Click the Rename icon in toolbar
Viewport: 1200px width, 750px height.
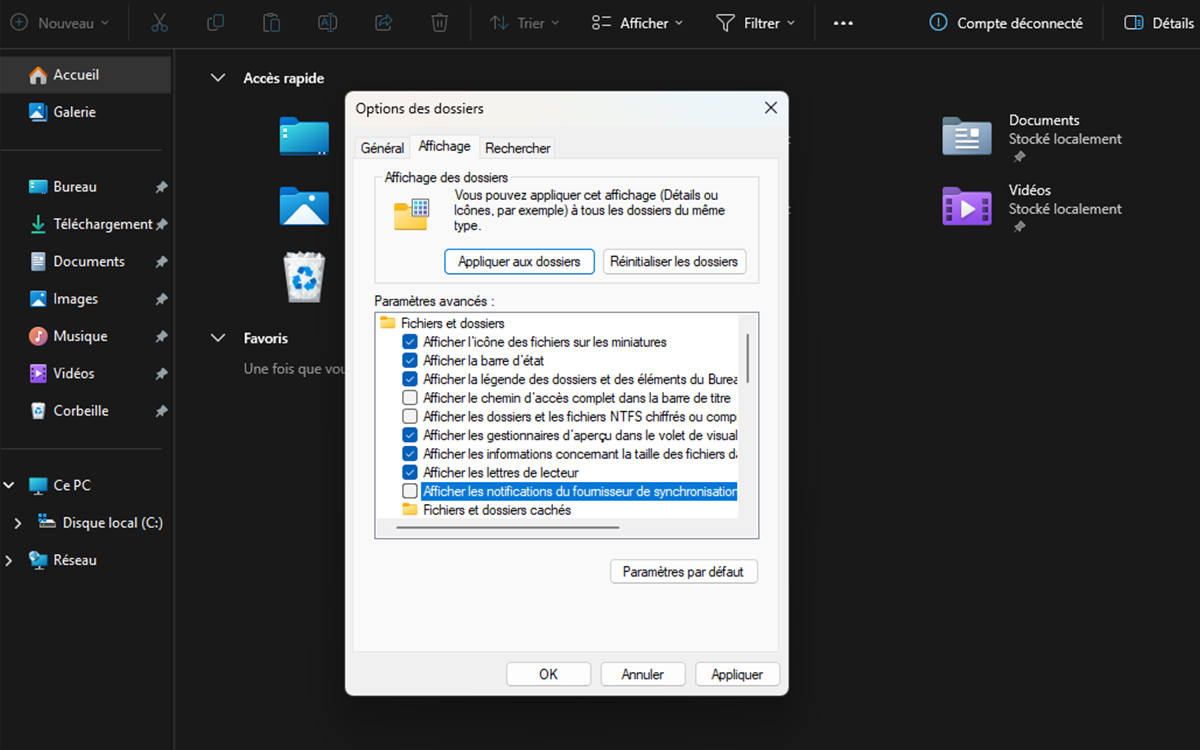327,23
